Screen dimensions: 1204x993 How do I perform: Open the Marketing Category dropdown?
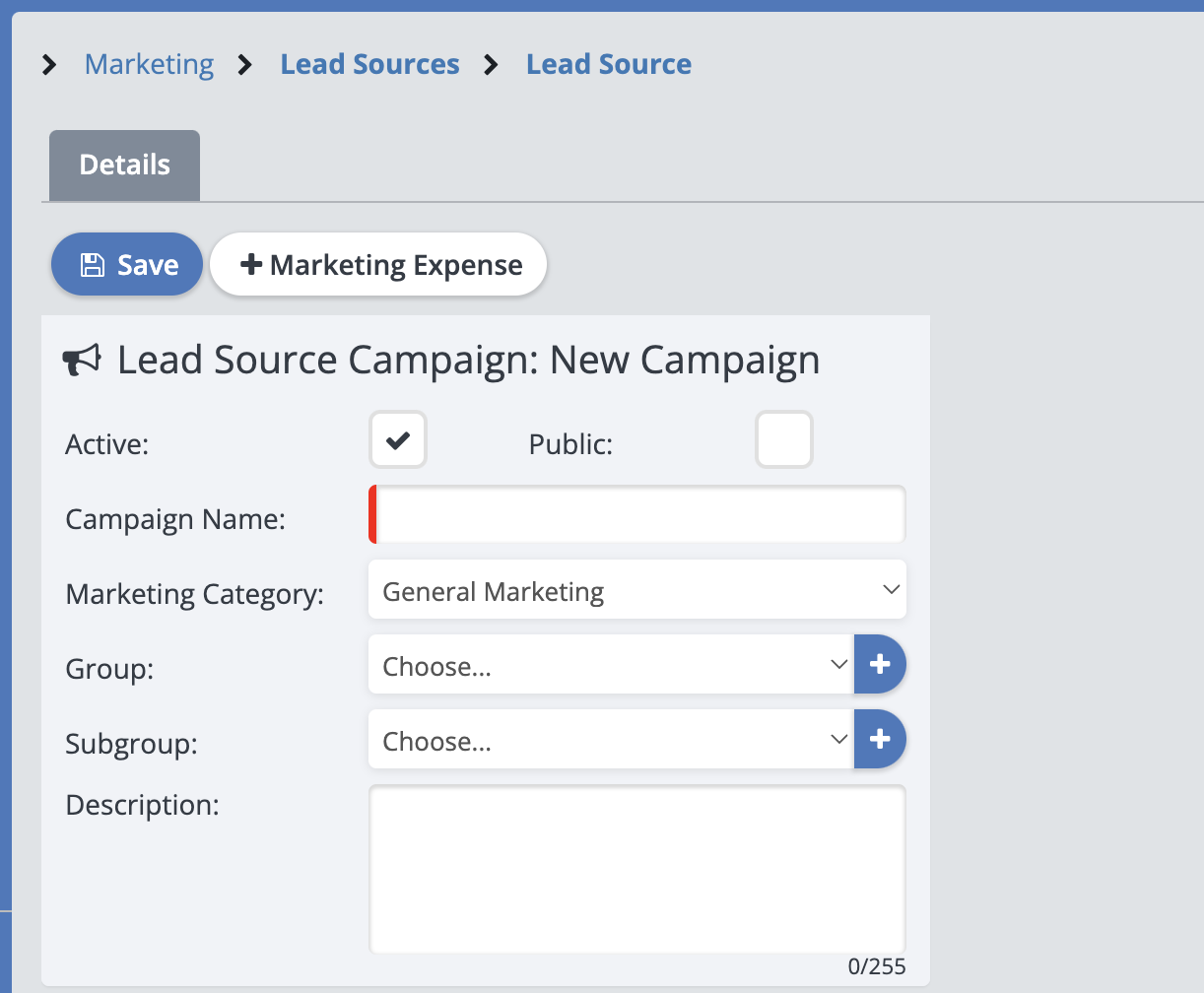(x=636, y=591)
